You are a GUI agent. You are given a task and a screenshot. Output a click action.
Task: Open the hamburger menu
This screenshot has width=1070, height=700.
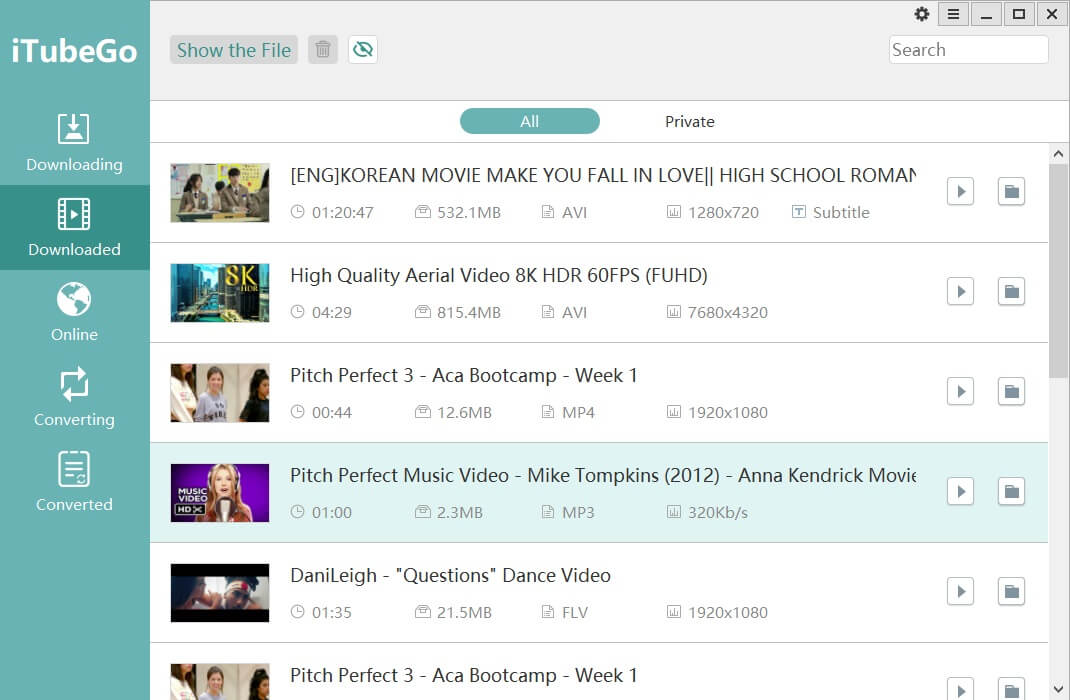pos(953,14)
